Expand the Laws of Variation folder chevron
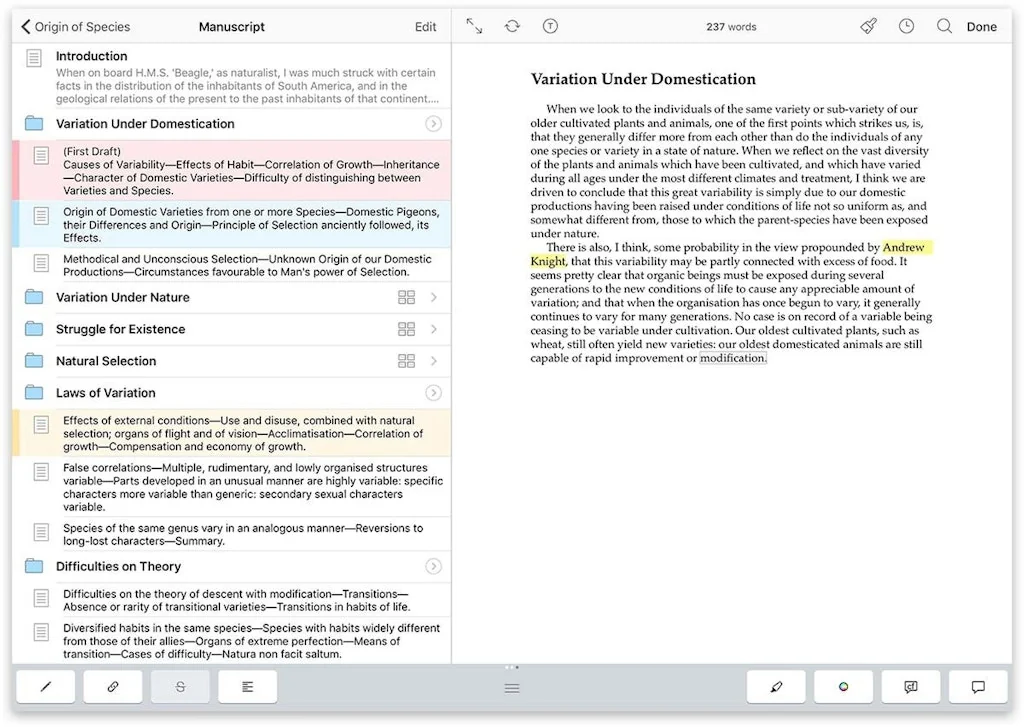Screen dimensions: 1024x727 pos(434,393)
